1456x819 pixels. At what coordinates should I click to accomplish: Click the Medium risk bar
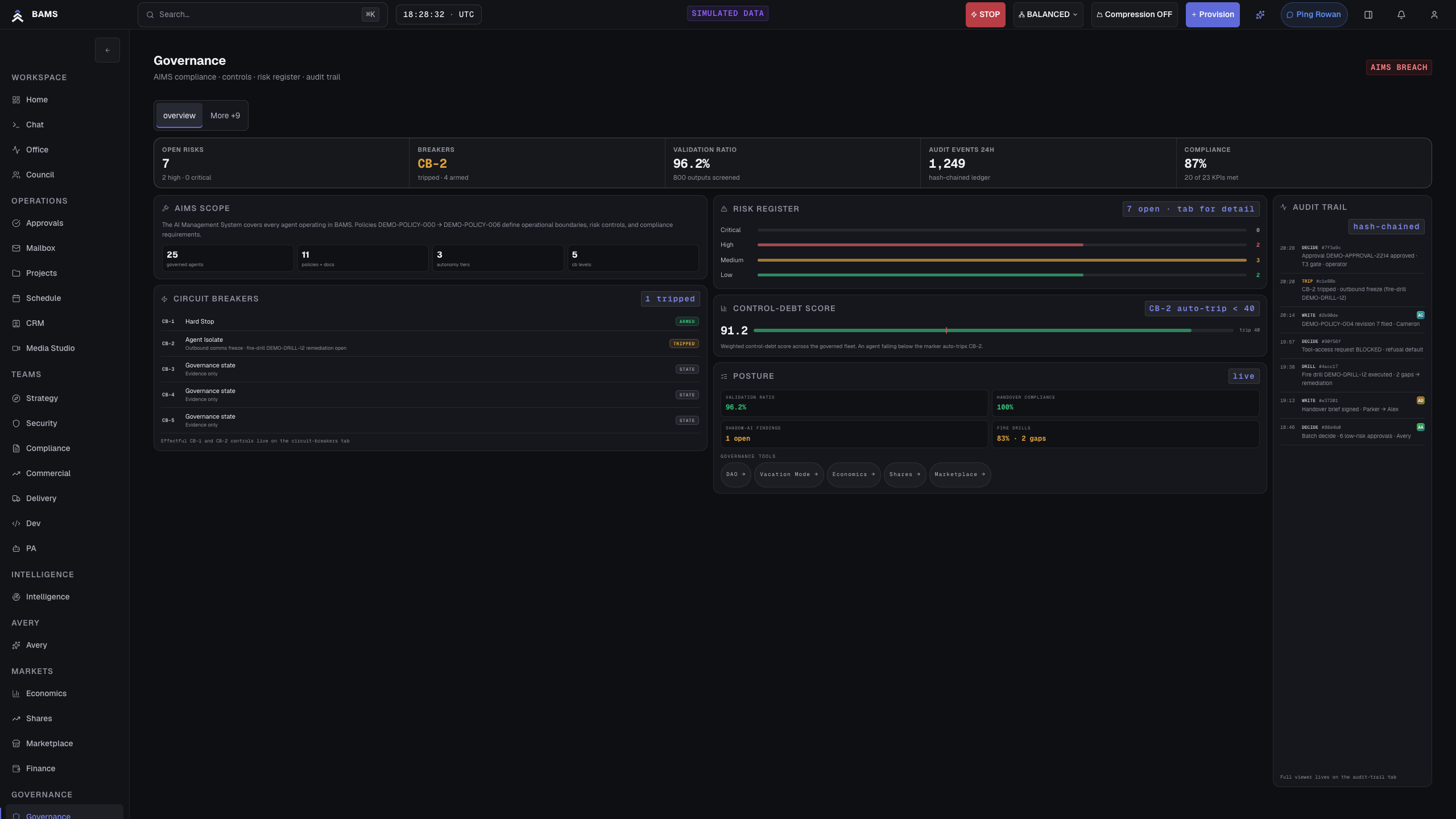1002,260
